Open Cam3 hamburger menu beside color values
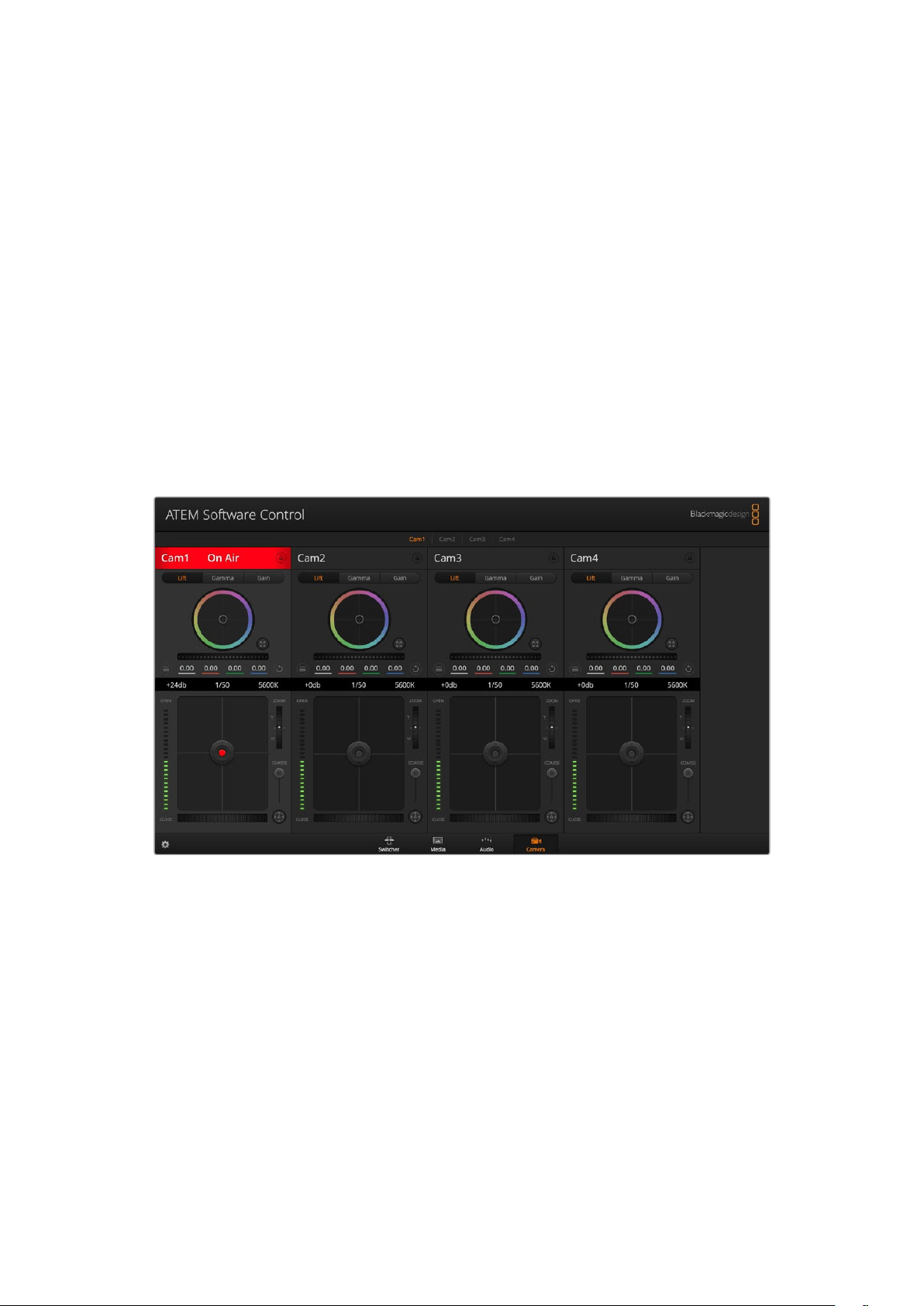The width and height of the screenshot is (924, 1306). pyautogui.click(x=439, y=669)
